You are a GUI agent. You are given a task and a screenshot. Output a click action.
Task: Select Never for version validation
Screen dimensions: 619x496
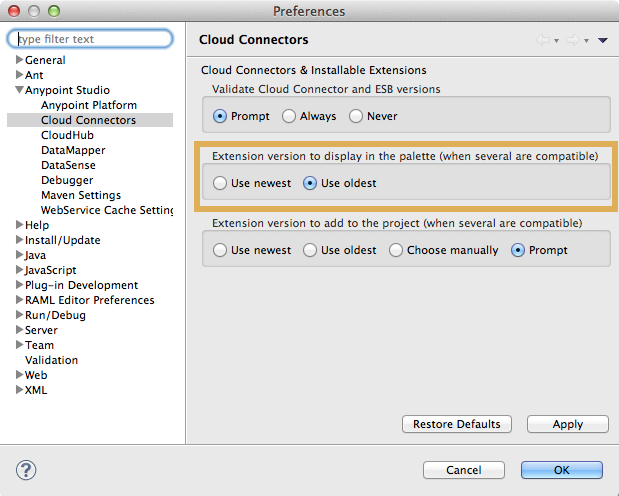click(x=356, y=116)
